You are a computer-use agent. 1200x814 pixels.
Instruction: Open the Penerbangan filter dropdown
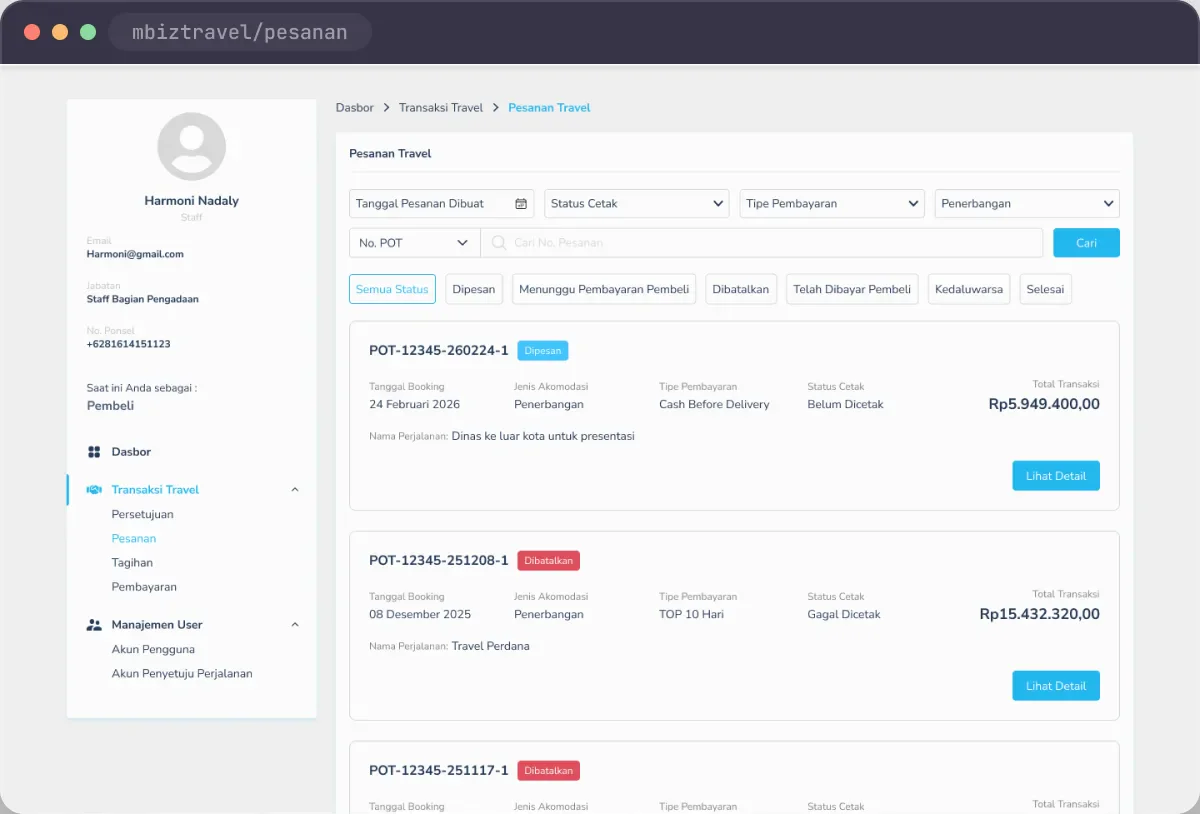[1027, 204]
